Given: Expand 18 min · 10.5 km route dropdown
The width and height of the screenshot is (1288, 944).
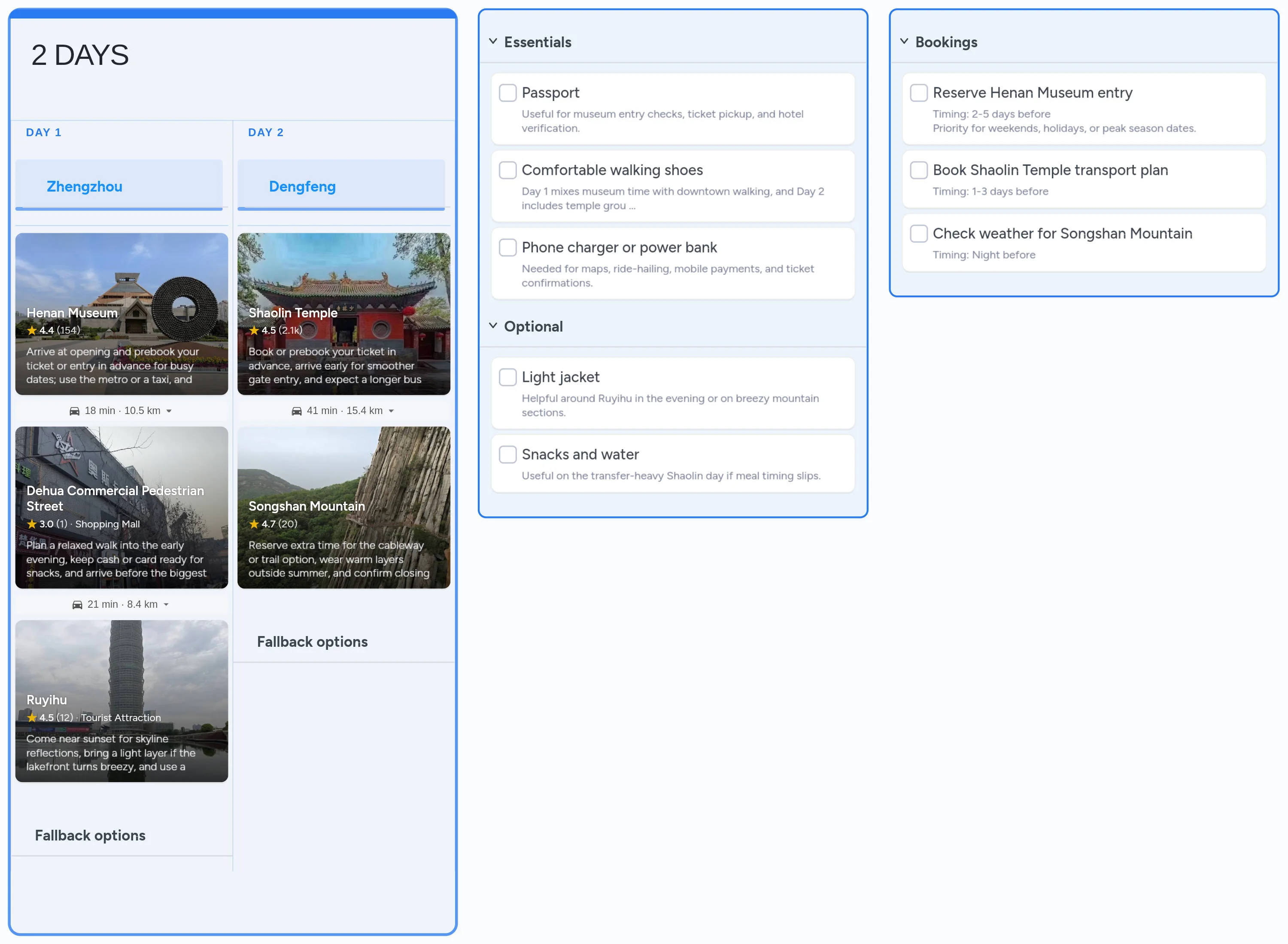Looking at the screenshot, I should (169, 411).
